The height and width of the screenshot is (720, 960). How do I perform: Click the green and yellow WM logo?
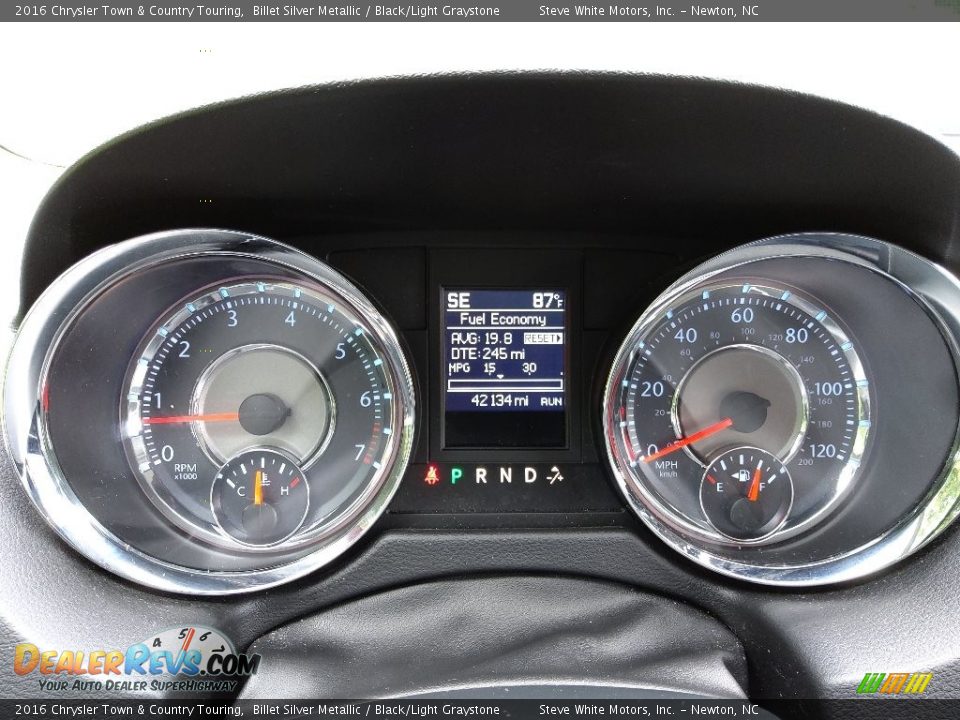coord(894,683)
